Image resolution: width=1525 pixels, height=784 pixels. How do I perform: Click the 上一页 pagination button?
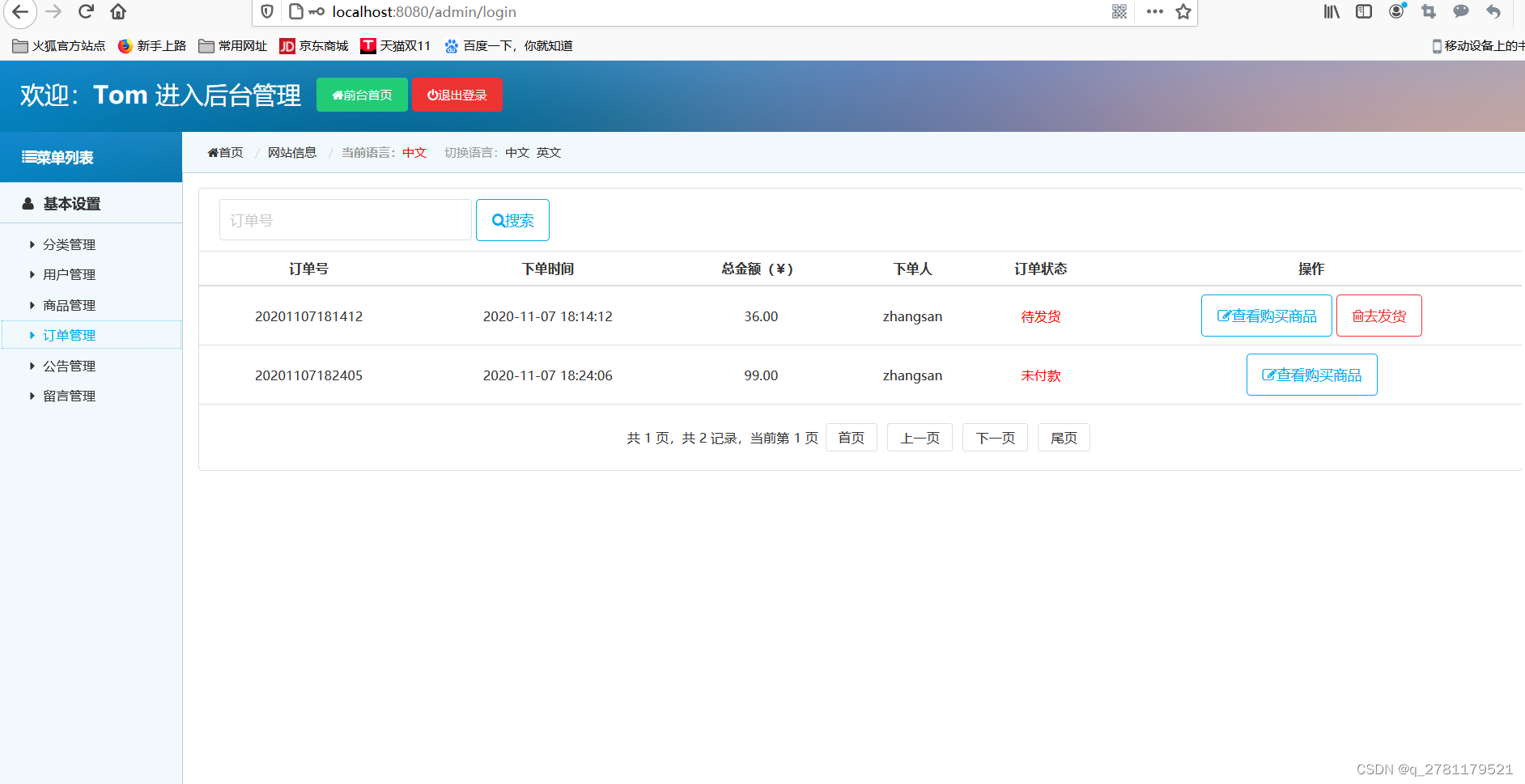point(920,438)
